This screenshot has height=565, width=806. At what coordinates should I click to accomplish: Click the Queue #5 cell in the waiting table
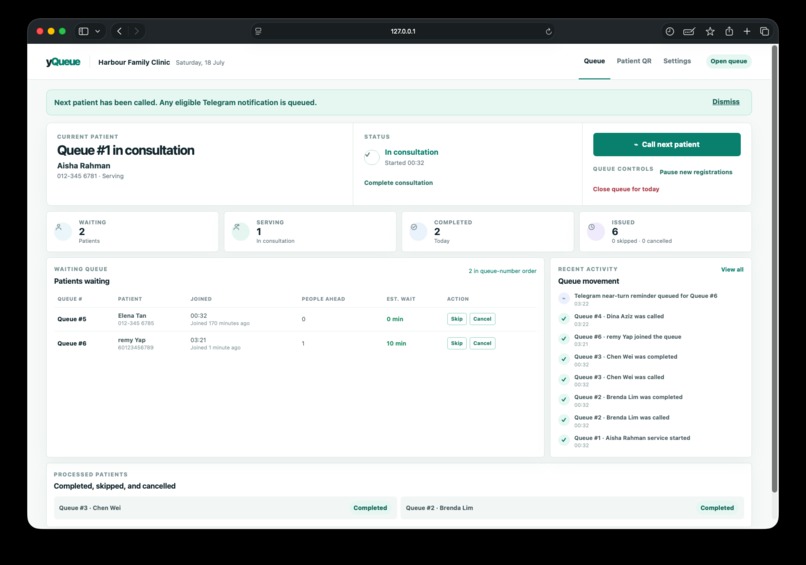[72, 319]
